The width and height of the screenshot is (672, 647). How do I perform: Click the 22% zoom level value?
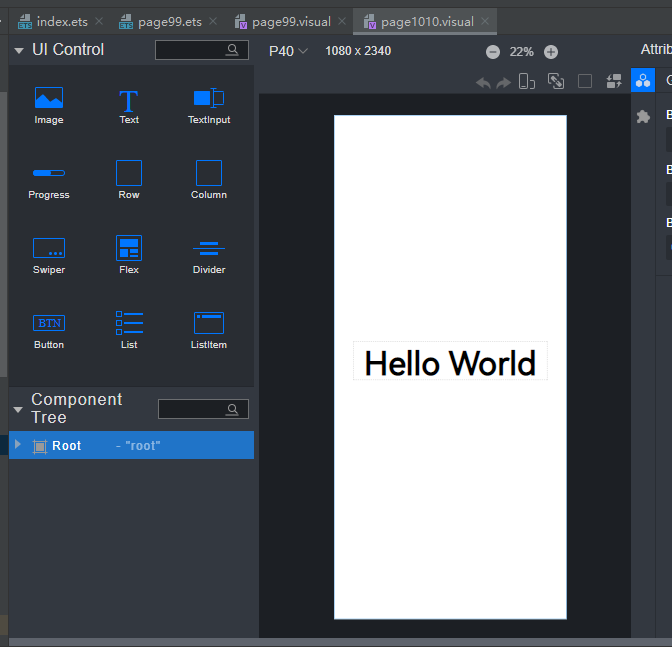tap(522, 52)
